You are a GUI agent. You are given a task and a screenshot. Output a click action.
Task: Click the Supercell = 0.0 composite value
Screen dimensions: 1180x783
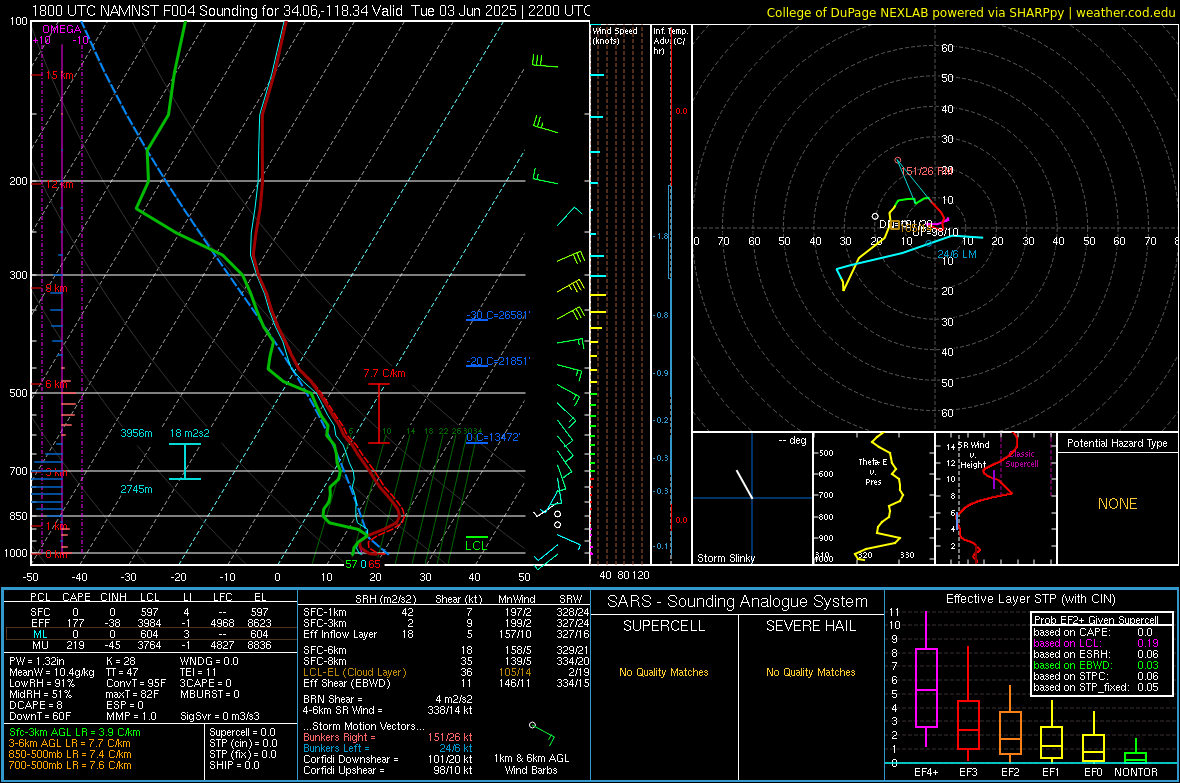pyautogui.click(x=242, y=732)
